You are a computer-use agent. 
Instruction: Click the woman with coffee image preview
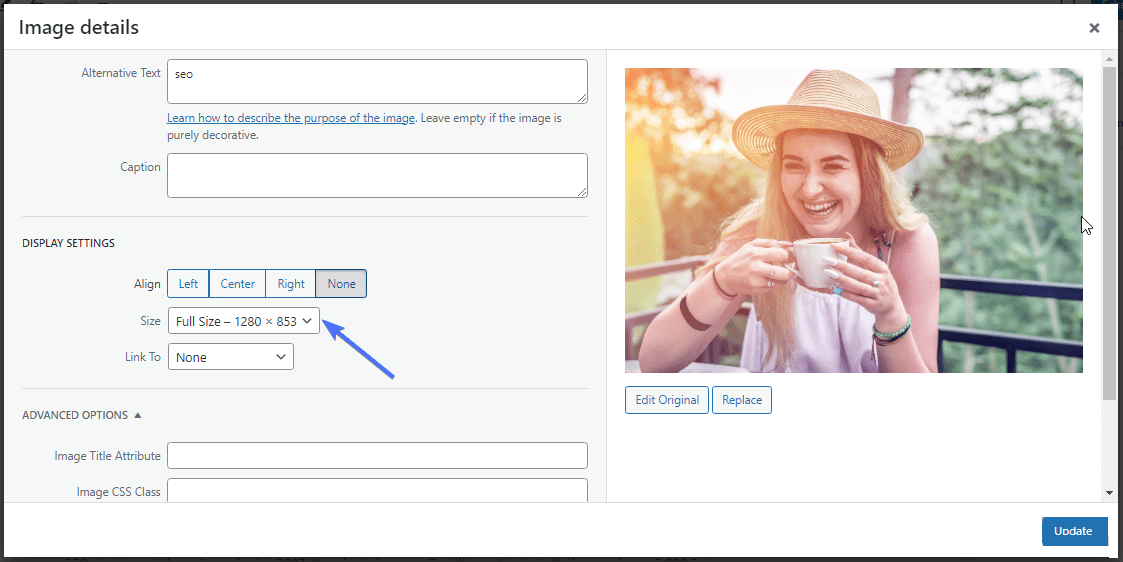854,221
